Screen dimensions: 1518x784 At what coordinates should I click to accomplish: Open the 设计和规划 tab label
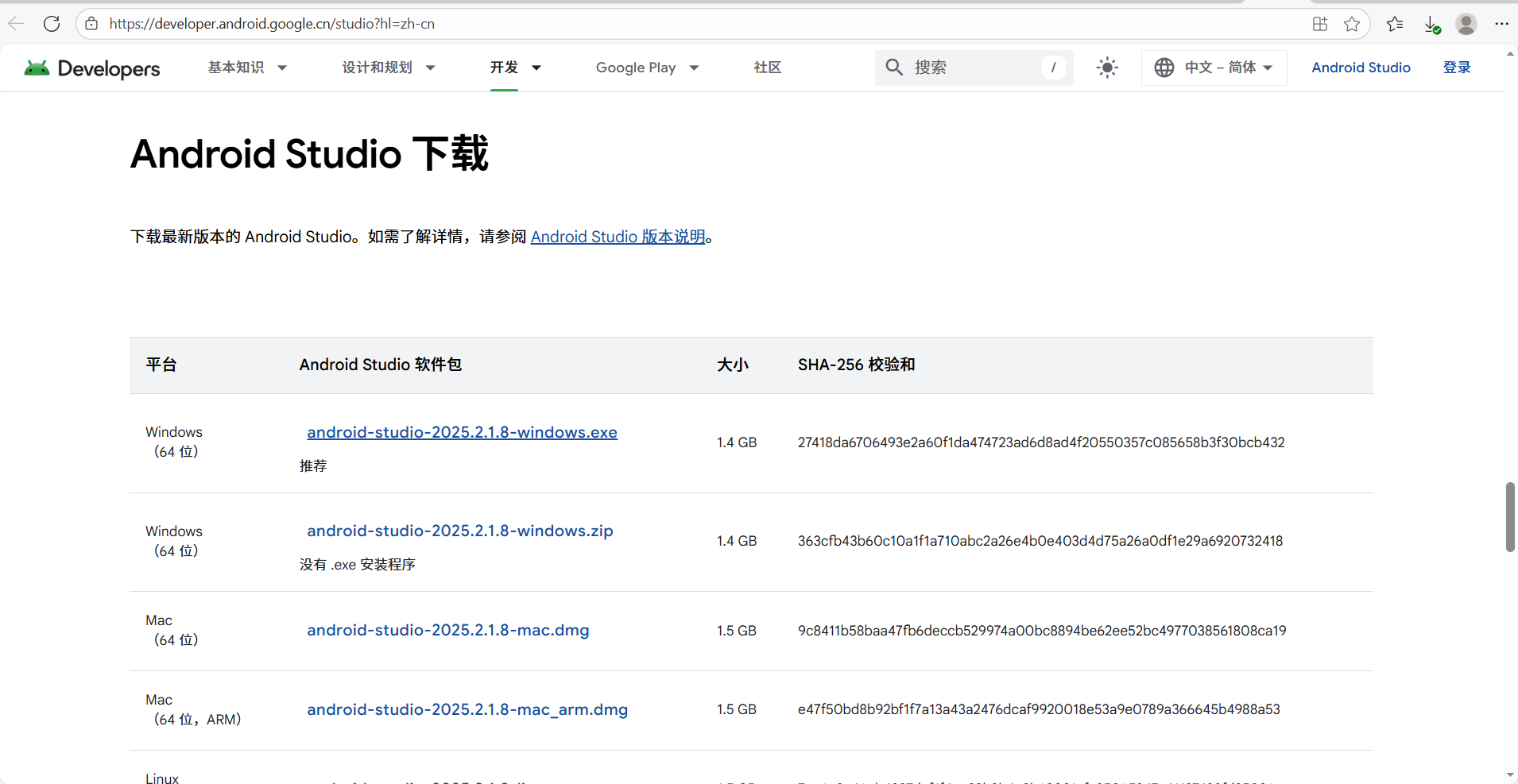pos(378,68)
